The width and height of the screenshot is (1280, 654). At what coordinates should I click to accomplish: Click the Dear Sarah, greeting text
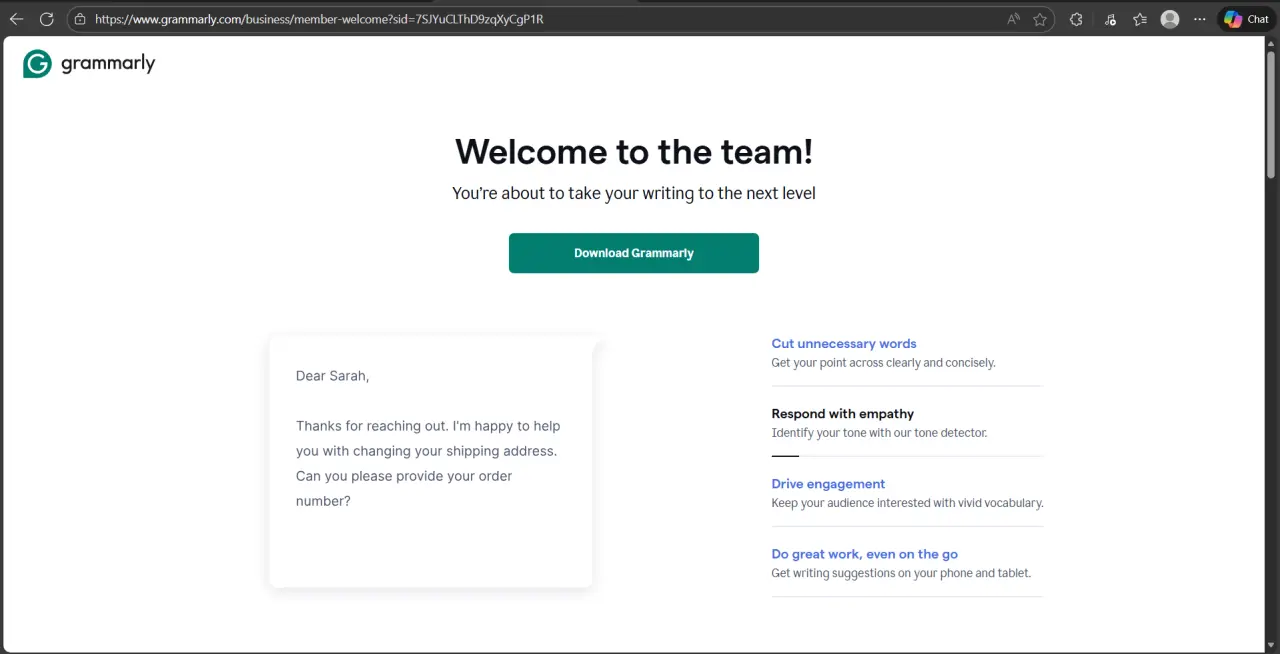[332, 376]
